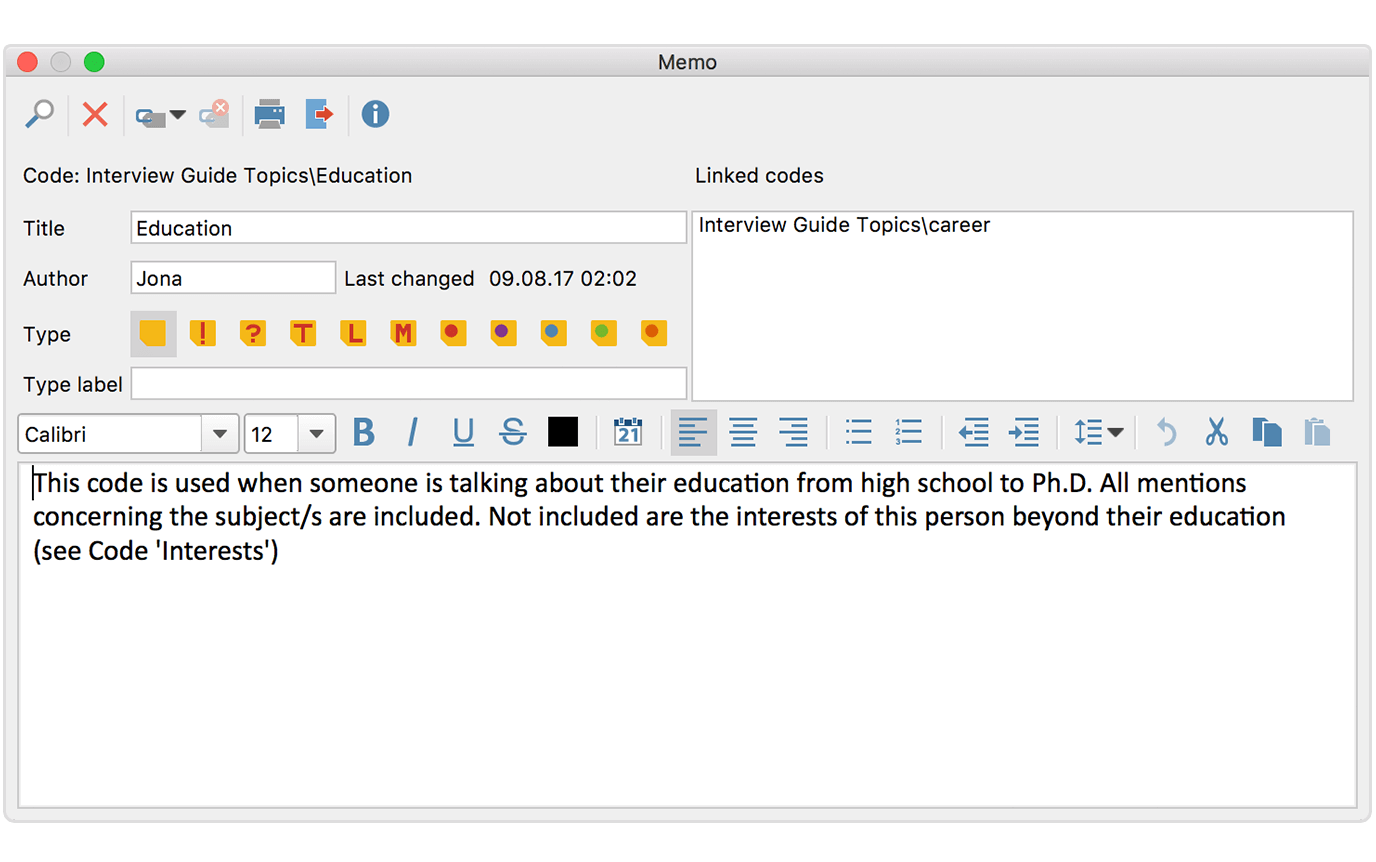This screenshot has height=862, width=1376.
Task: Toggle italic formatting
Action: 413,433
